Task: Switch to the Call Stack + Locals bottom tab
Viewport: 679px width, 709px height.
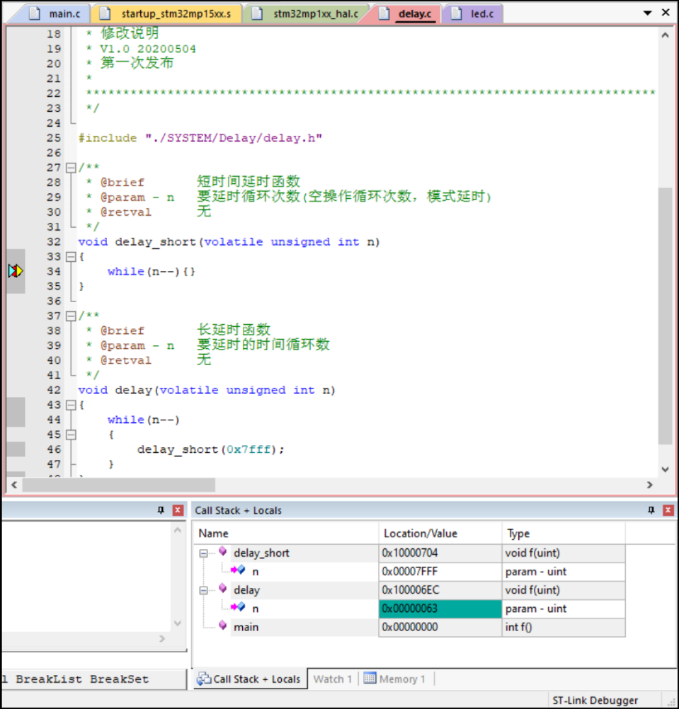Action: [250, 679]
